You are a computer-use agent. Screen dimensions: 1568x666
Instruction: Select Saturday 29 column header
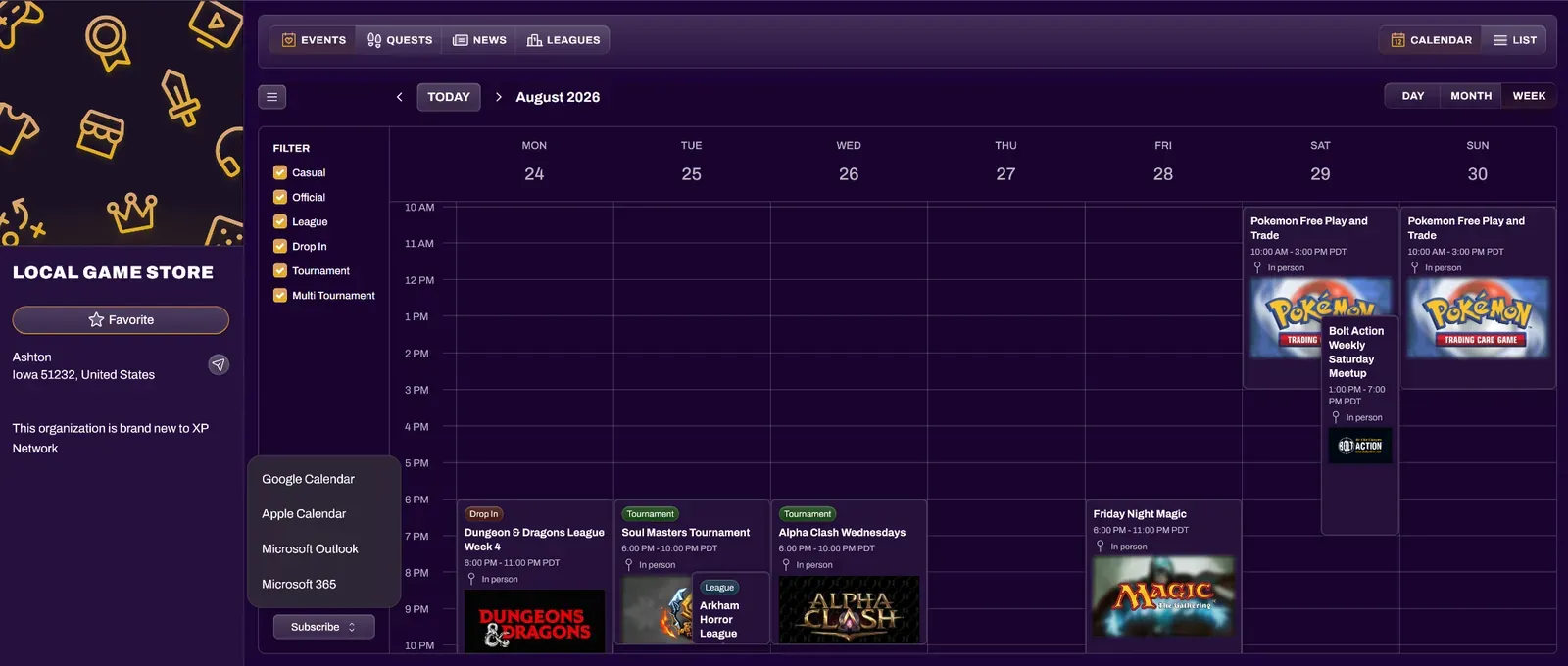click(1320, 162)
